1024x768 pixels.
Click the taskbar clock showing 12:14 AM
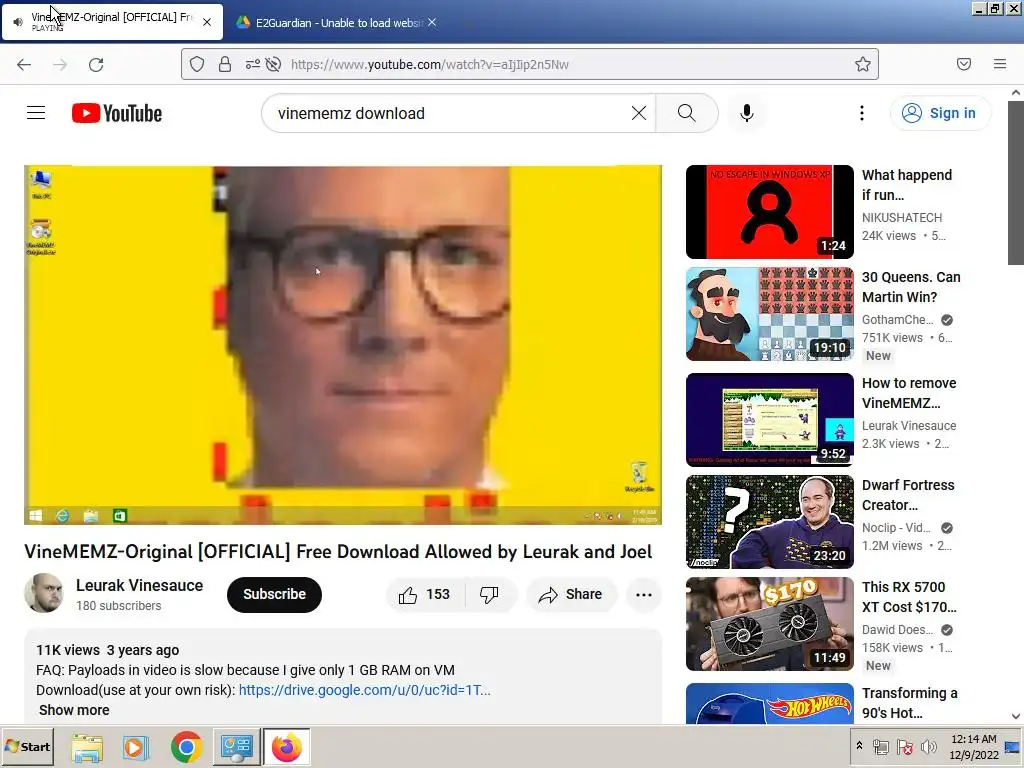coord(974,746)
